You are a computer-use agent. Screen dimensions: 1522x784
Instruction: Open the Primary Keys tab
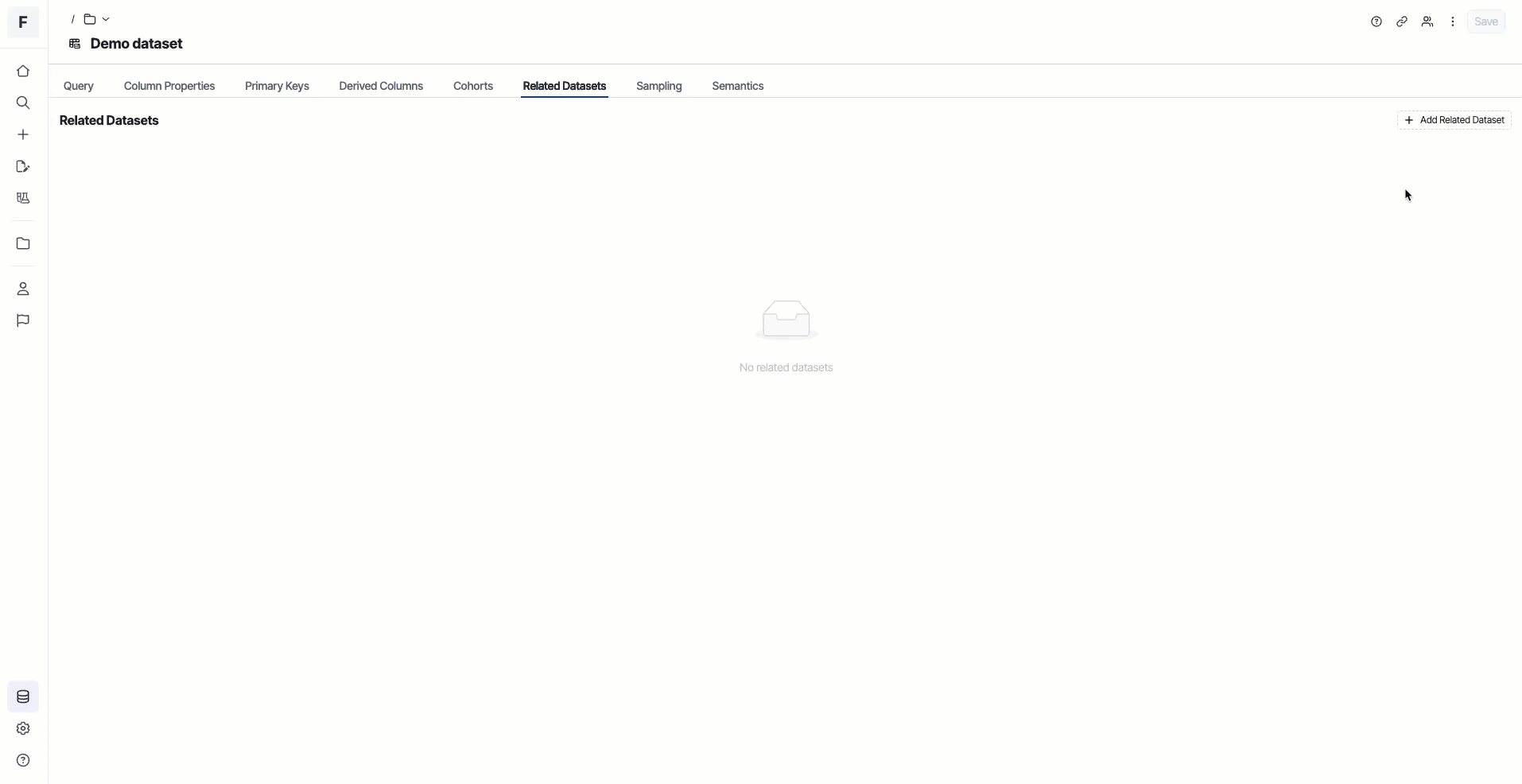pos(277,86)
